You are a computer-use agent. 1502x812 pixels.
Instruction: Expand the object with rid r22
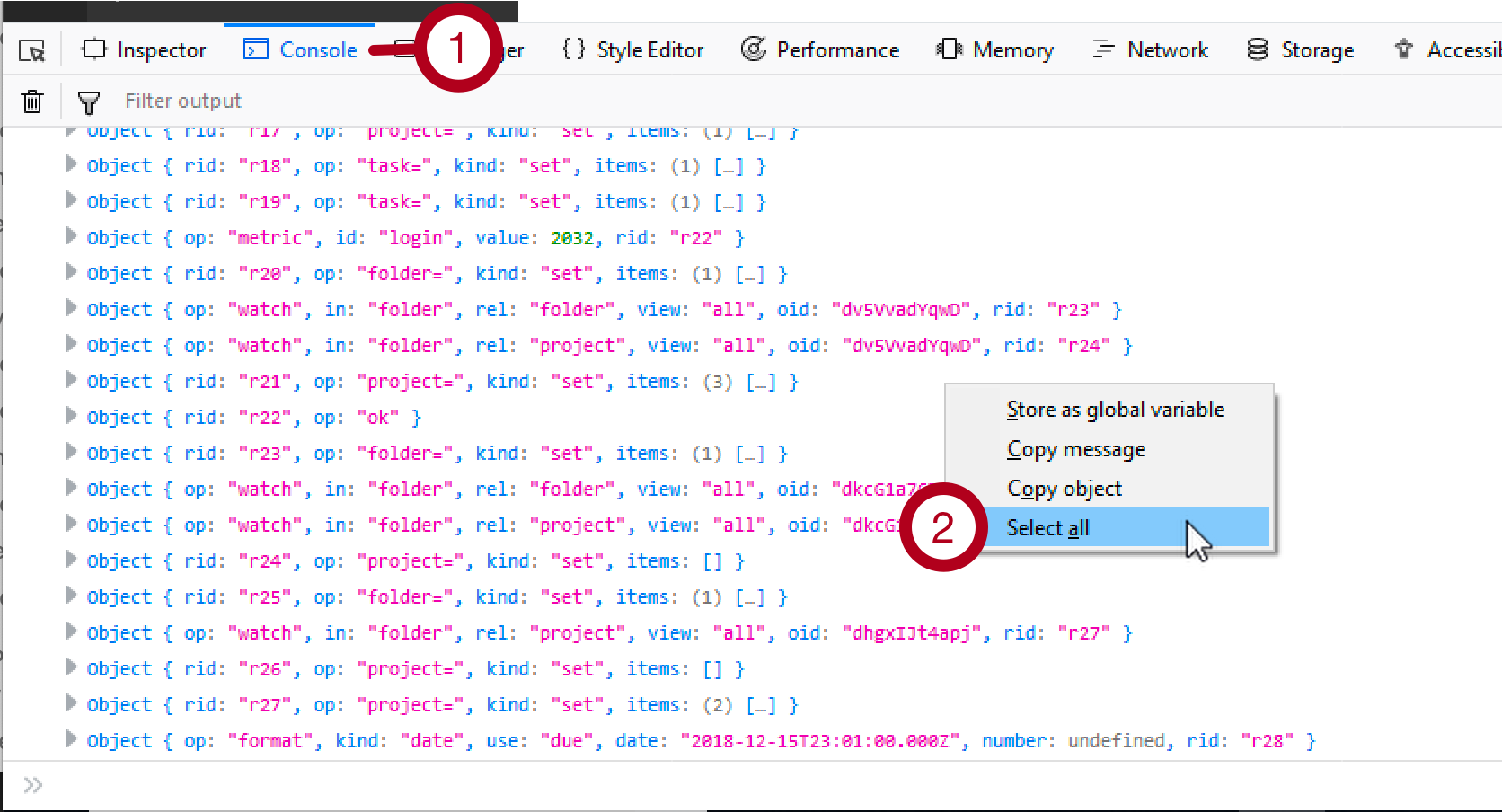(x=71, y=417)
